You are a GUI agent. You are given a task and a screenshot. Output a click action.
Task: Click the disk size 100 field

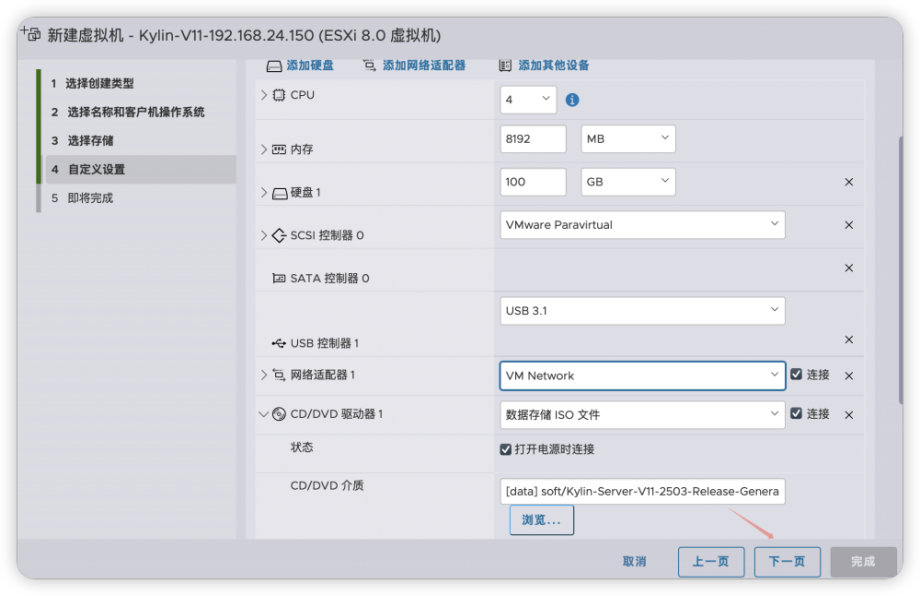pos(533,182)
